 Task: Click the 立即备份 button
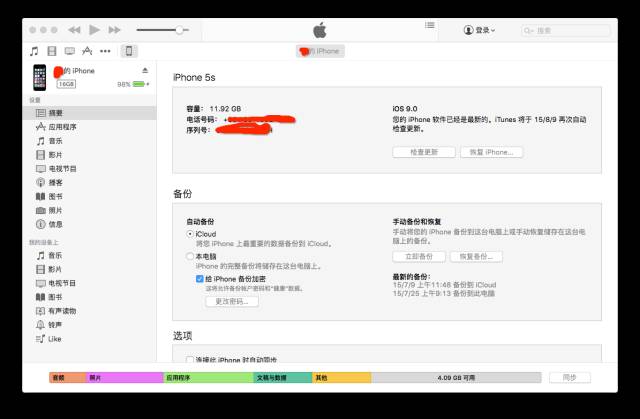pos(419,257)
